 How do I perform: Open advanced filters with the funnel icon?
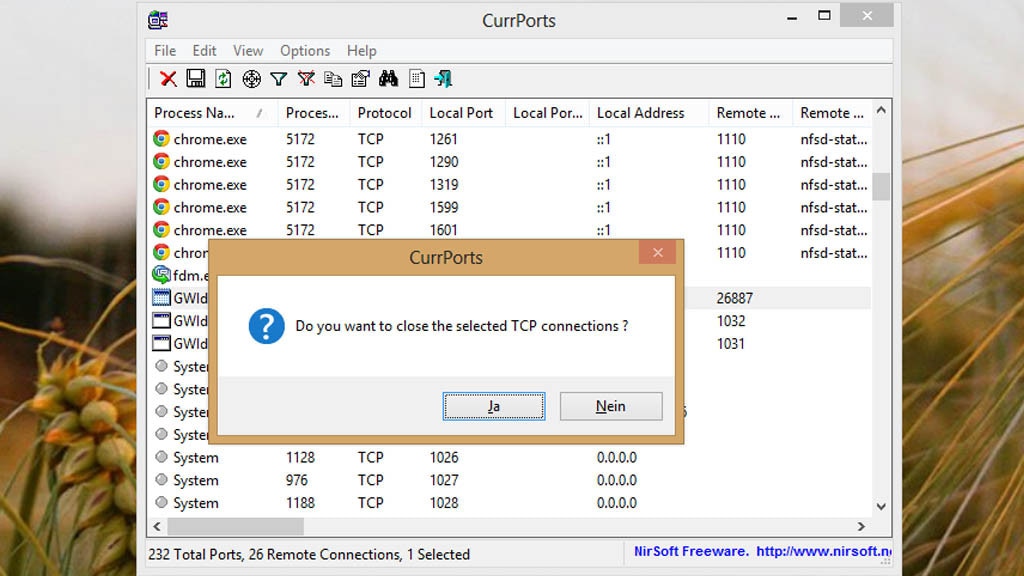(x=279, y=80)
